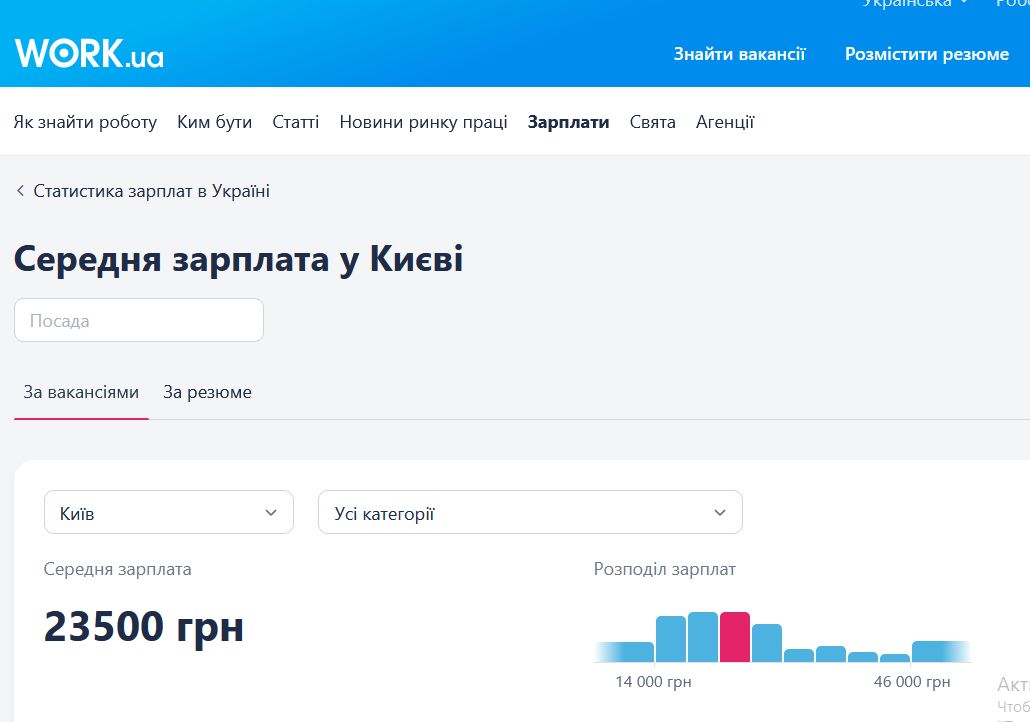Click the 14 000 грн axis label
The image size is (1030, 722).
click(654, 682)
